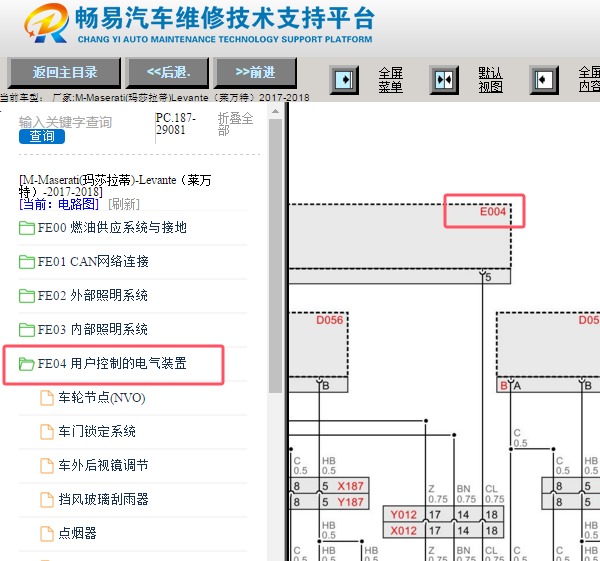Click the Y187 connector label

pos(350,502)
